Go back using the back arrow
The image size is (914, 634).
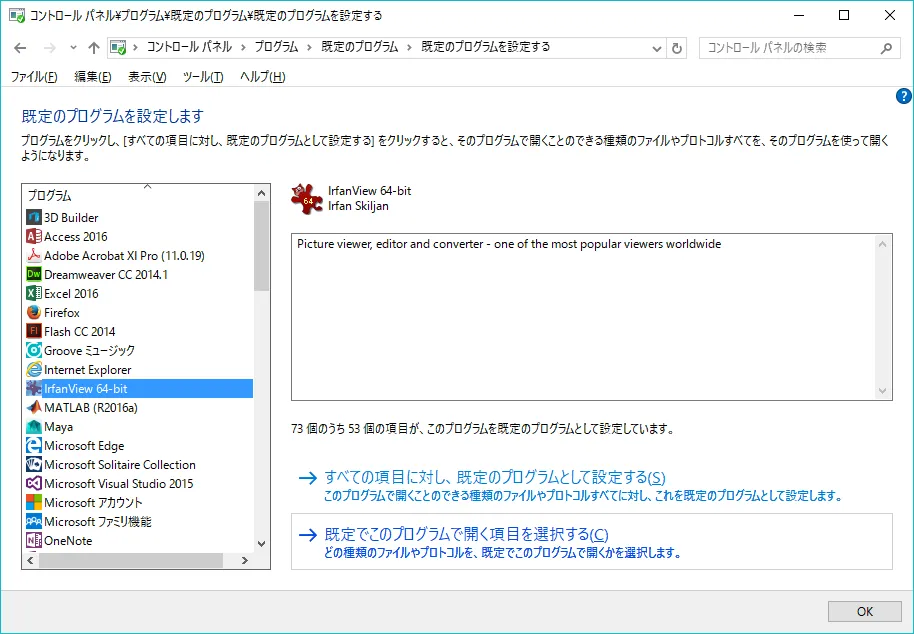pyautogui.click(x=20, y=48)
